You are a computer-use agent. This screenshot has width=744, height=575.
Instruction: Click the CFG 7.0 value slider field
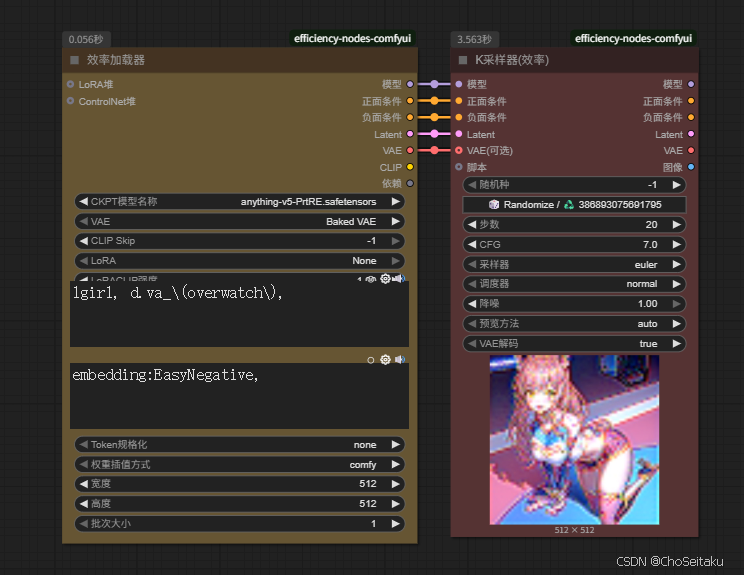pos(574,244)
